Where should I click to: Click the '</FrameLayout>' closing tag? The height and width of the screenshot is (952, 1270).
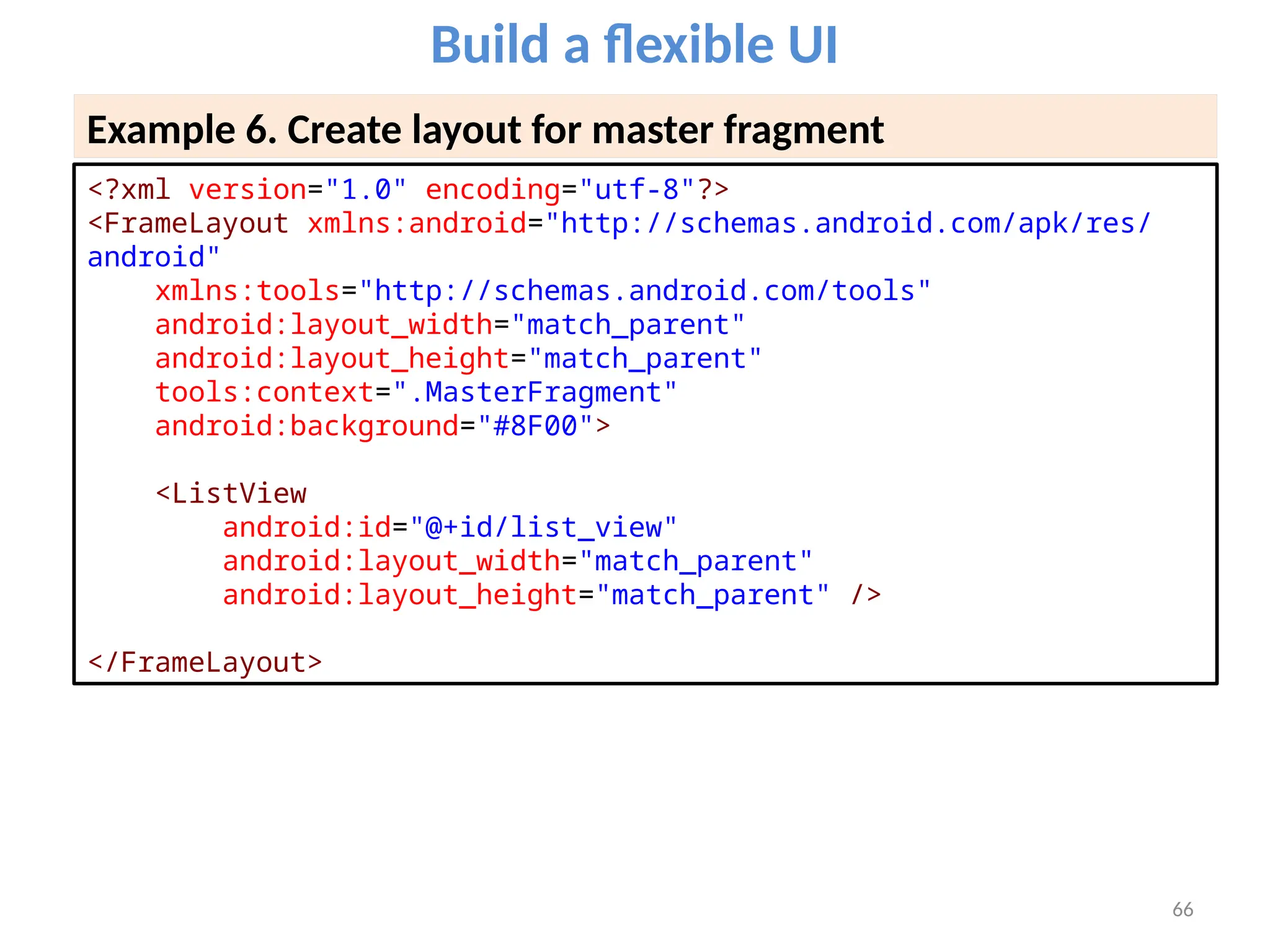pyautogui.click(x=205, y=663)
